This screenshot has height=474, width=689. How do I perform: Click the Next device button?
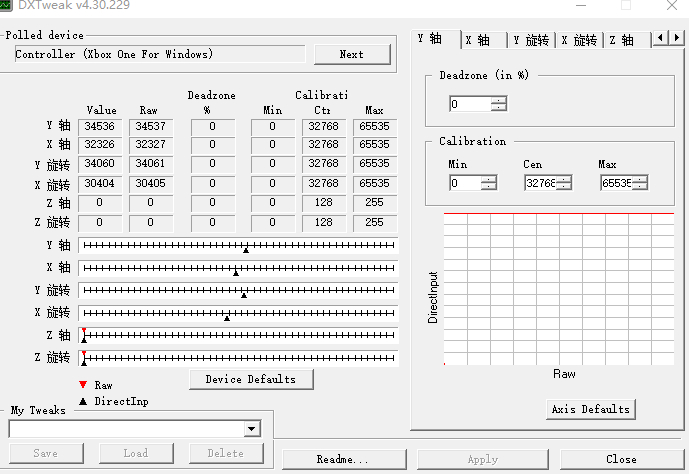point(352,54)
